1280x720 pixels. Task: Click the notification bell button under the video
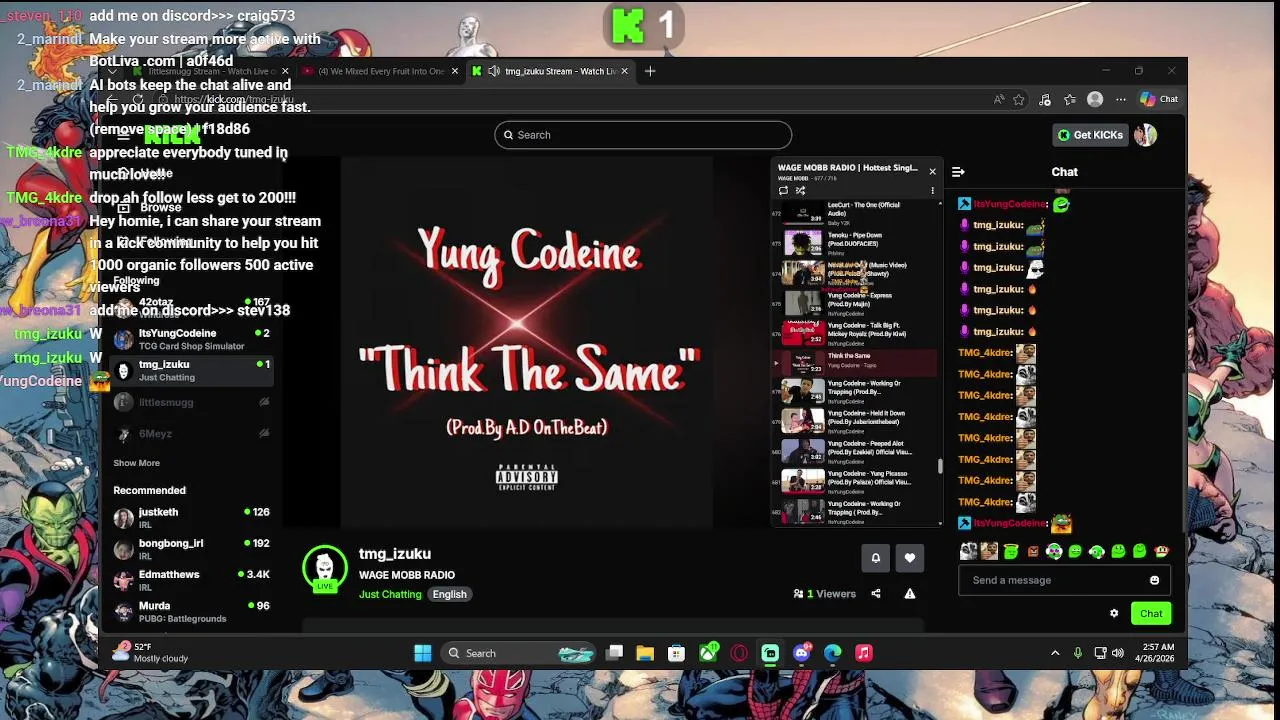coord(876,558)
